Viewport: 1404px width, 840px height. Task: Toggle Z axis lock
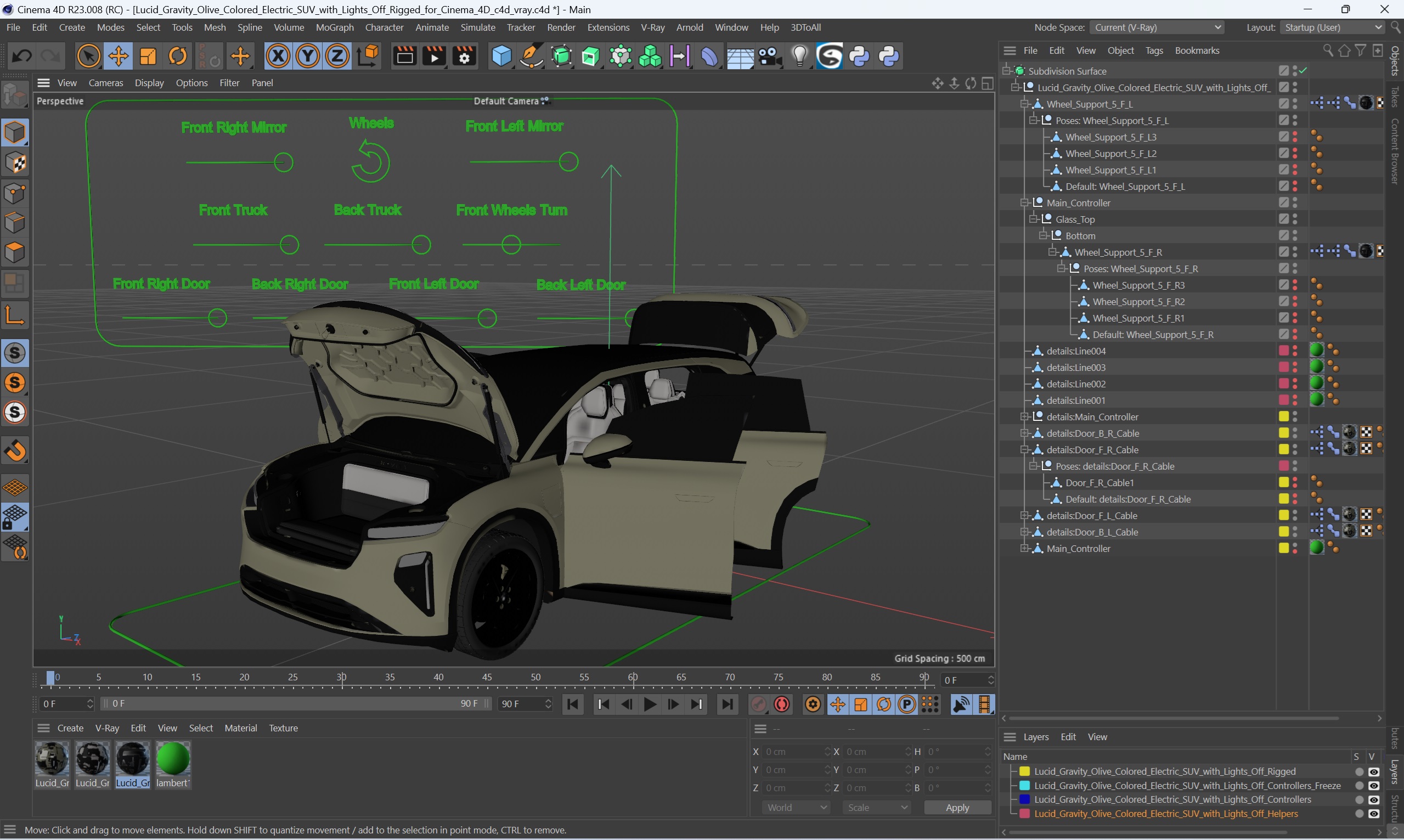(337, 56)
